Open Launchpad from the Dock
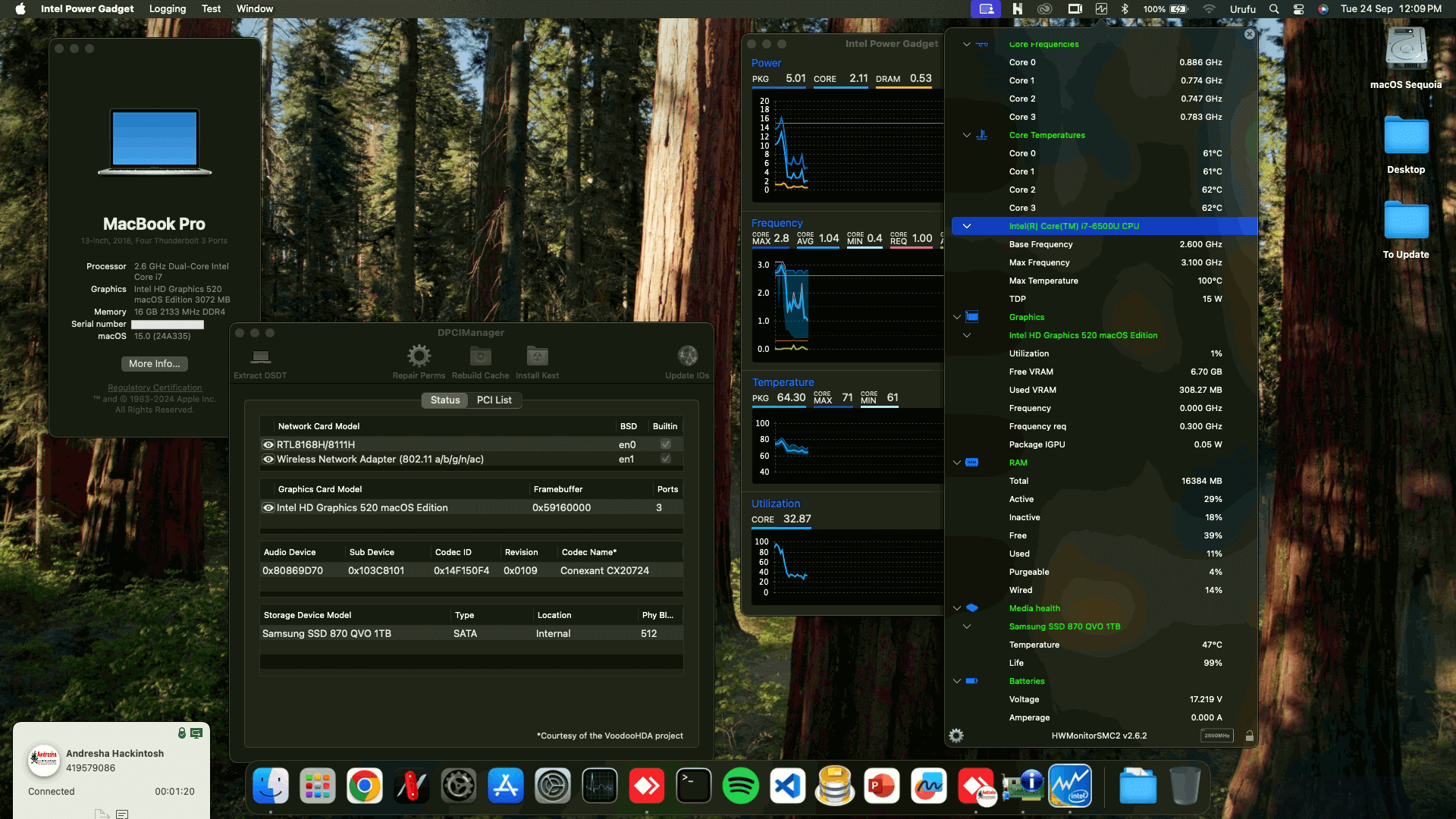The image size is (1456, 819). coord(318,786)
